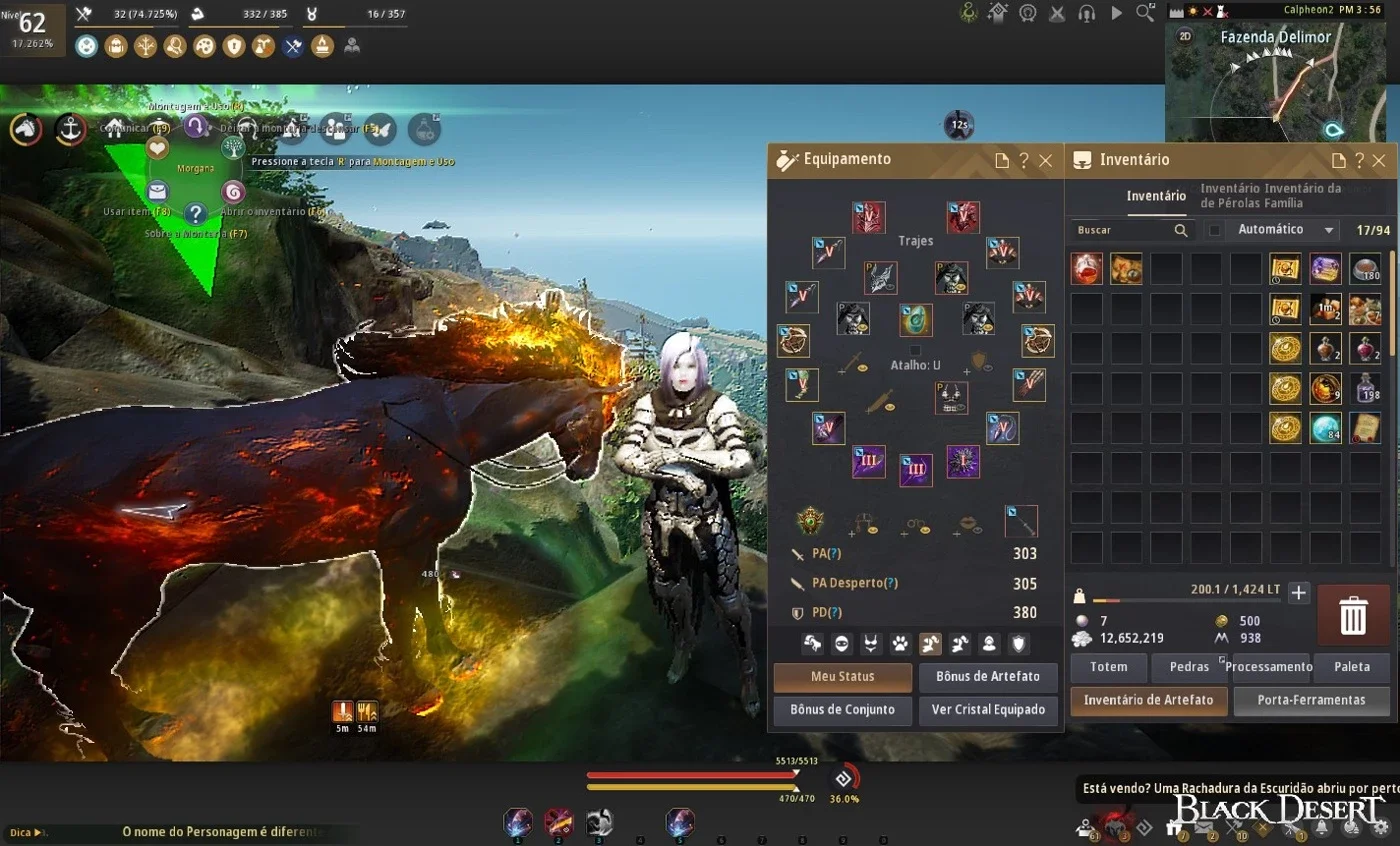This screenshot has width=1400, height=846.
Task: Click the shield icon in equipment view row
Action: (1018, 644)
